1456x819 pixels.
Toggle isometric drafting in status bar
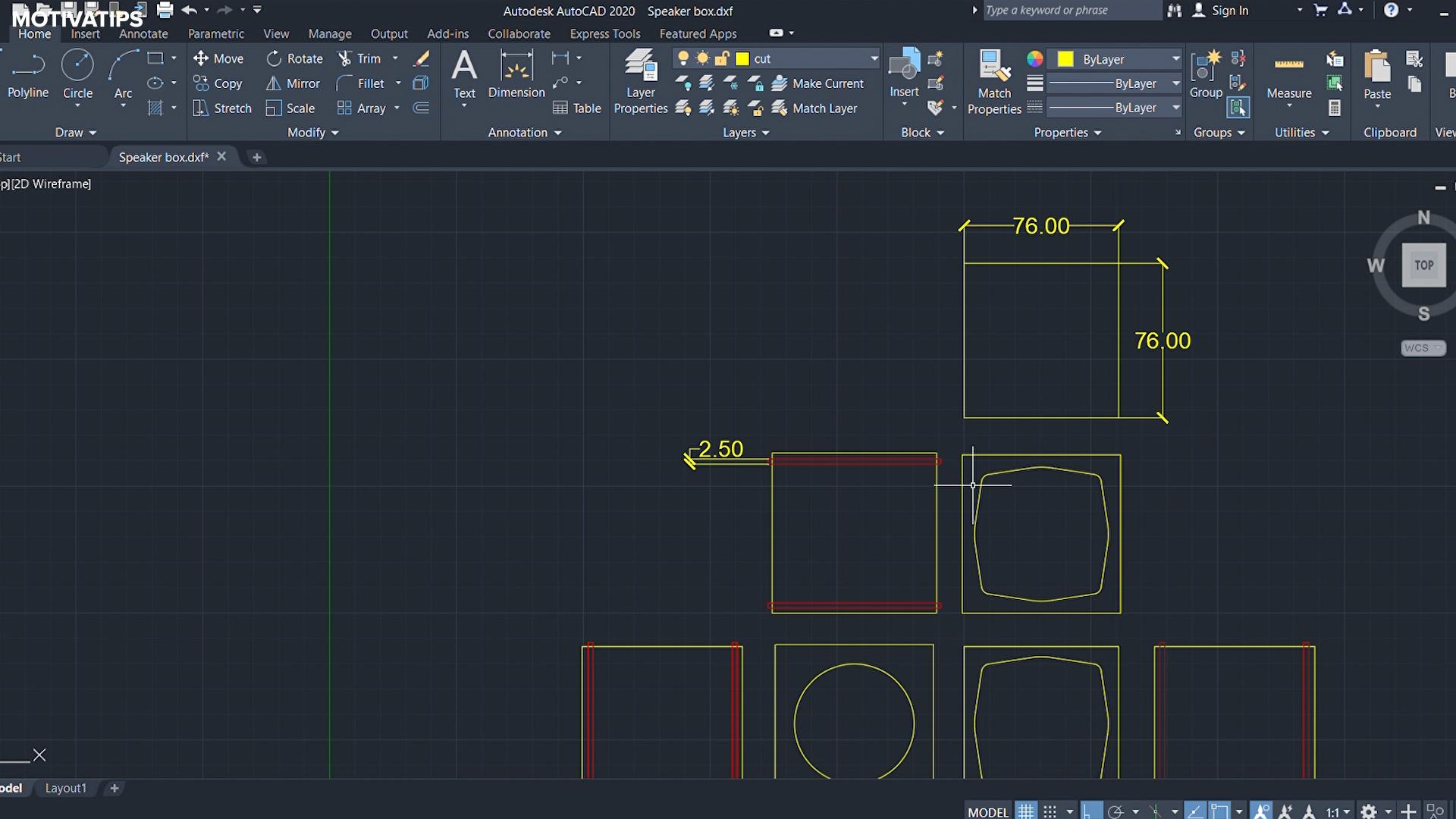click(1156, 811)
